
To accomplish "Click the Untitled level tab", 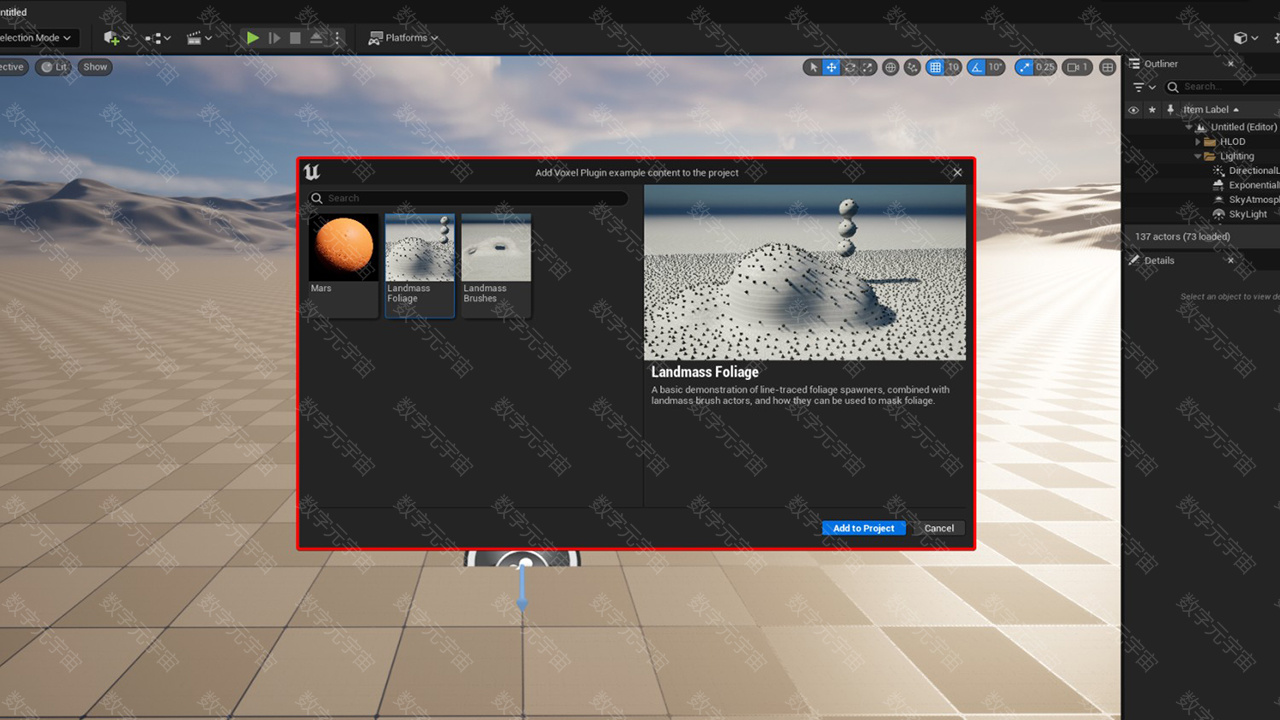I will tap(14, 12).
